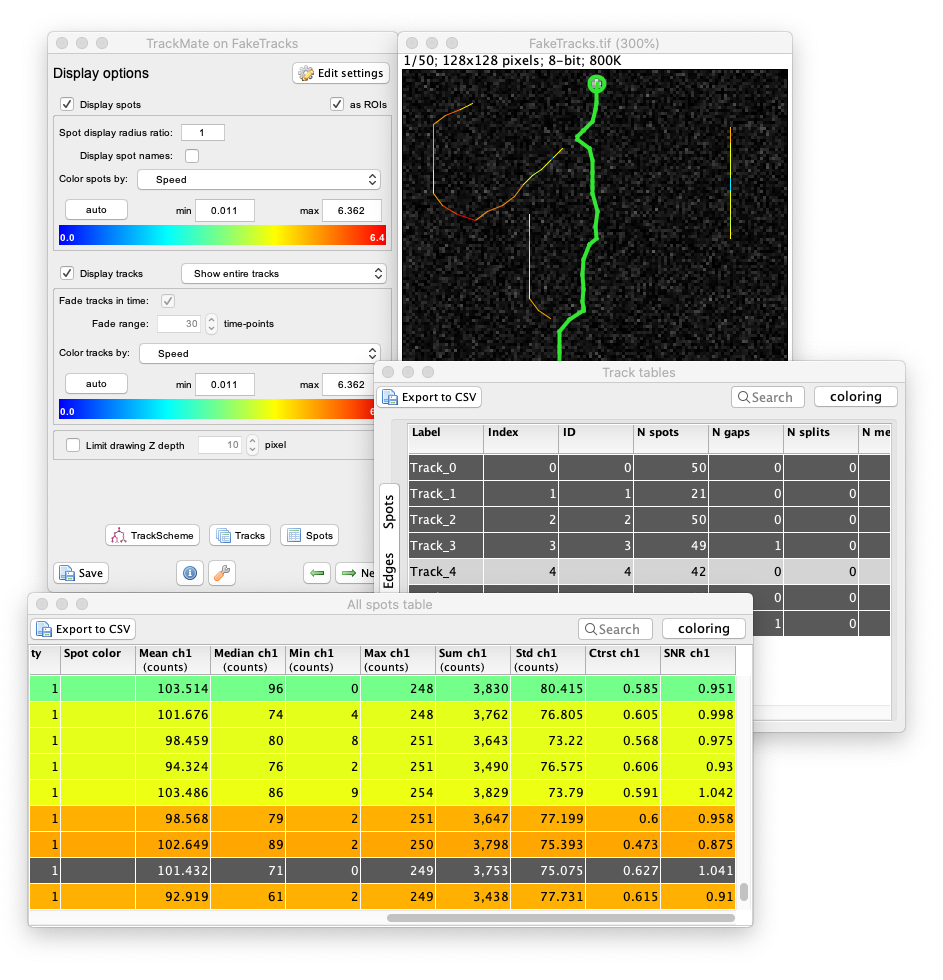Click the green back arrow button
This screenshot has height=980, width=943.
317,573
